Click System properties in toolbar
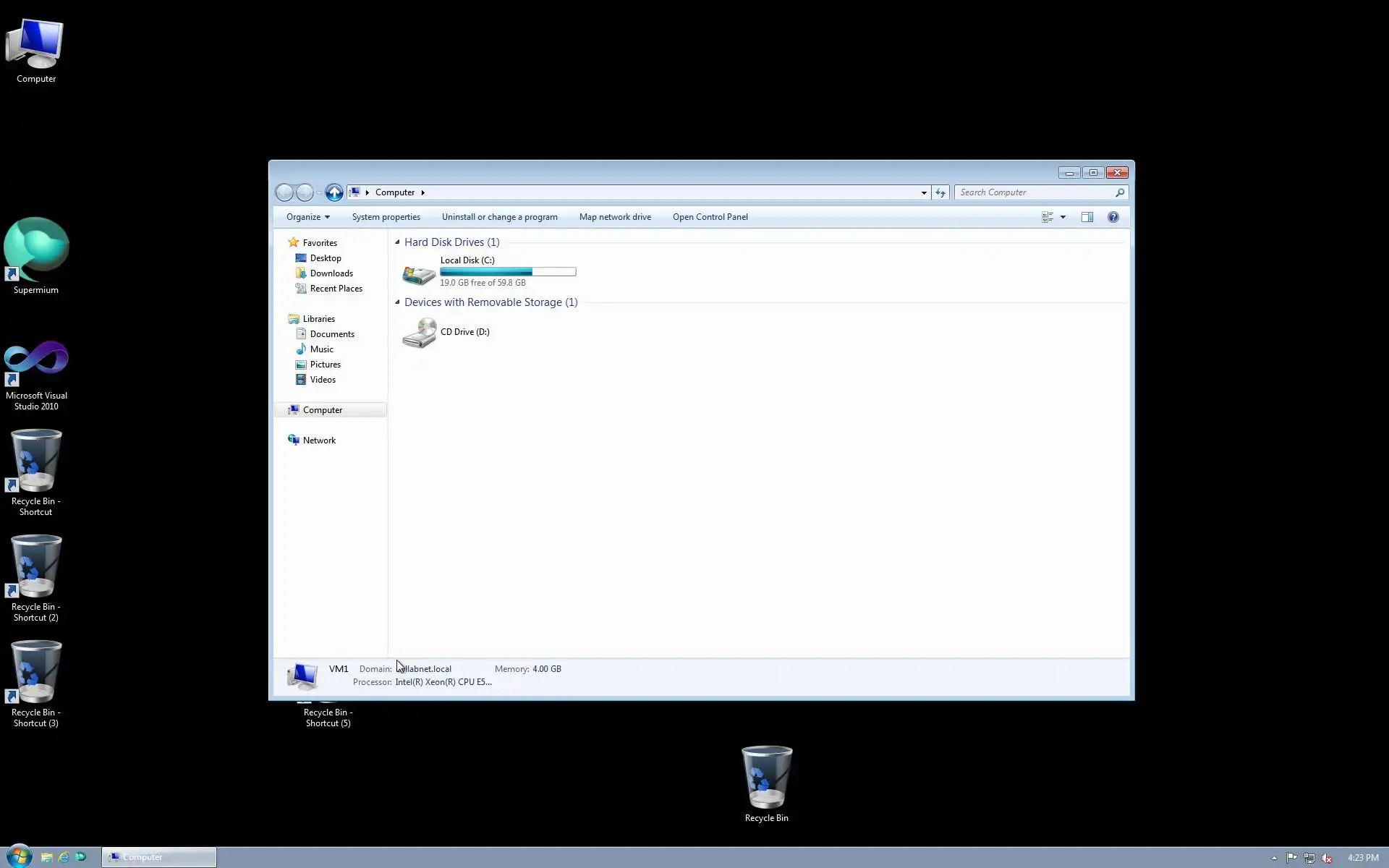Viewport: 1389px width, 868px height. (386, 217)
